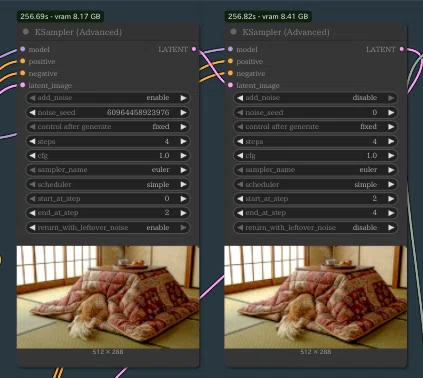Click the model input socket on left KSampler

pyautogui.click(x=22, y=49)
